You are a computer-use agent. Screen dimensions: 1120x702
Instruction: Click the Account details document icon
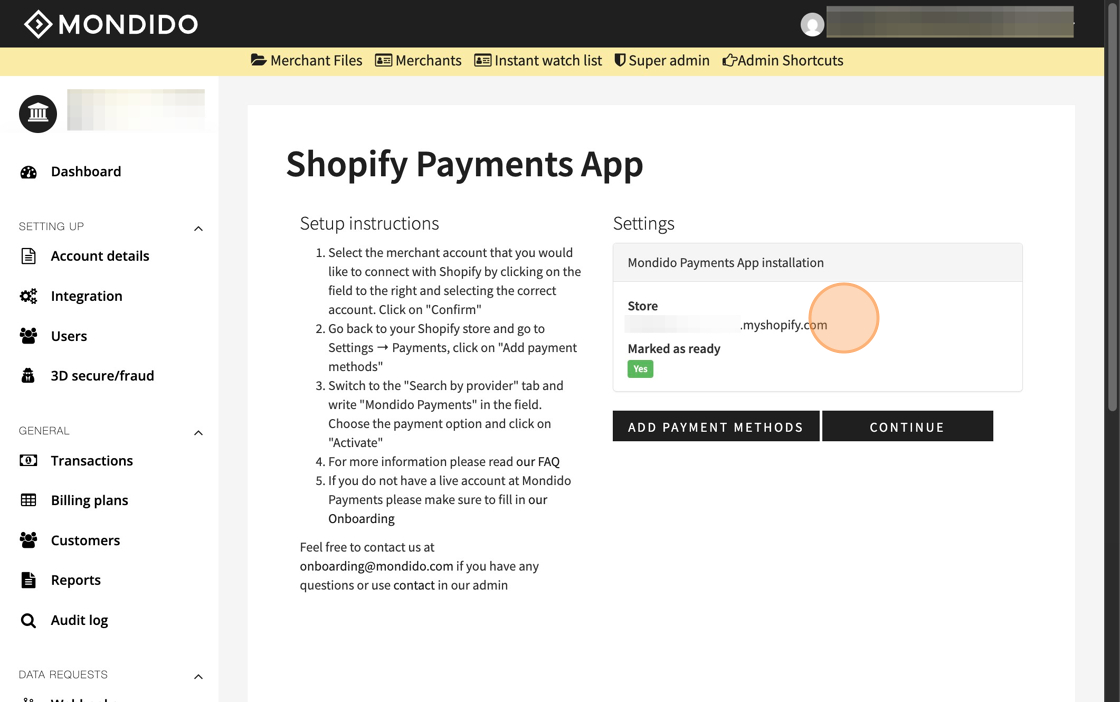point(29,256)
